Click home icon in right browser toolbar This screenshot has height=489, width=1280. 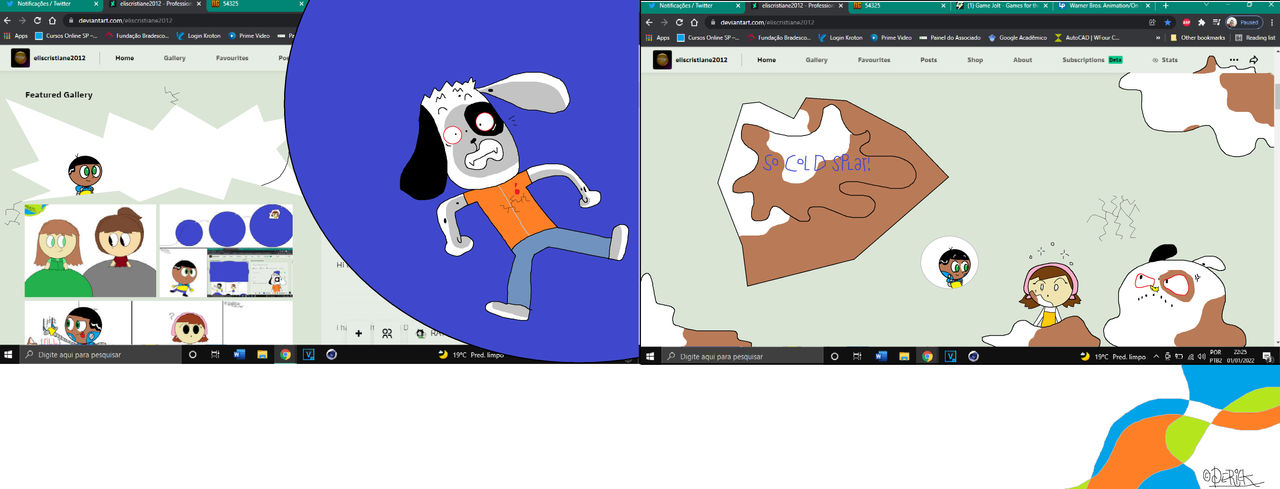(694, 21)
